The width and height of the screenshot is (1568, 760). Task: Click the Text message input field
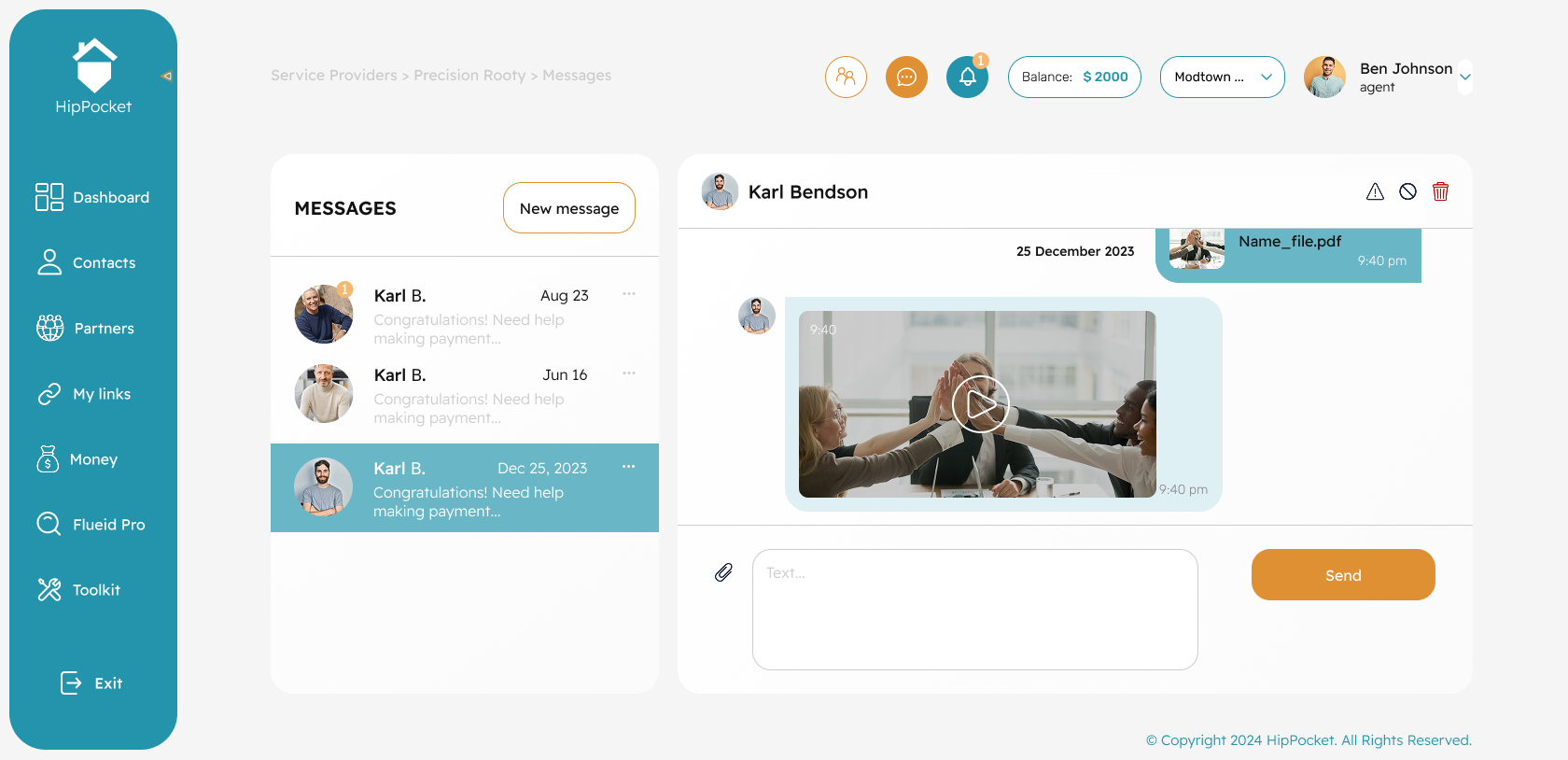(x=975, y=610)
